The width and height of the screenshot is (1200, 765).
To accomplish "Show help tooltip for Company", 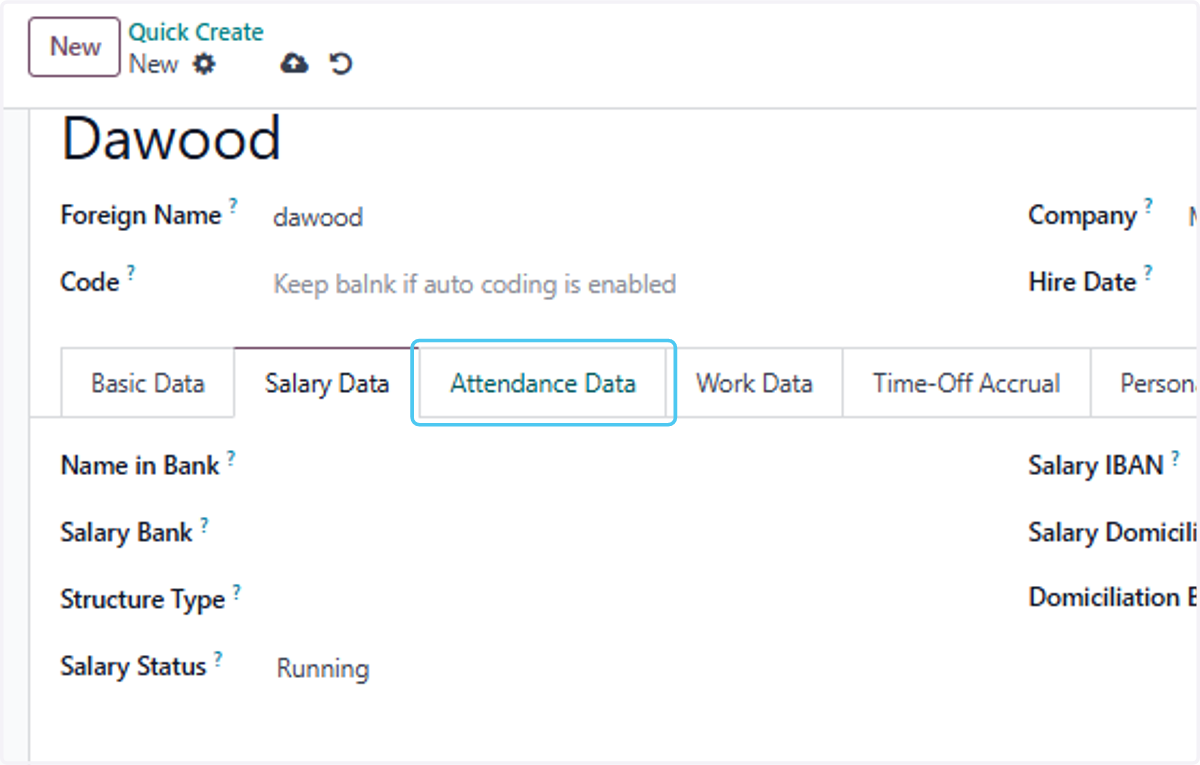I will click(x=1148, y=205).
